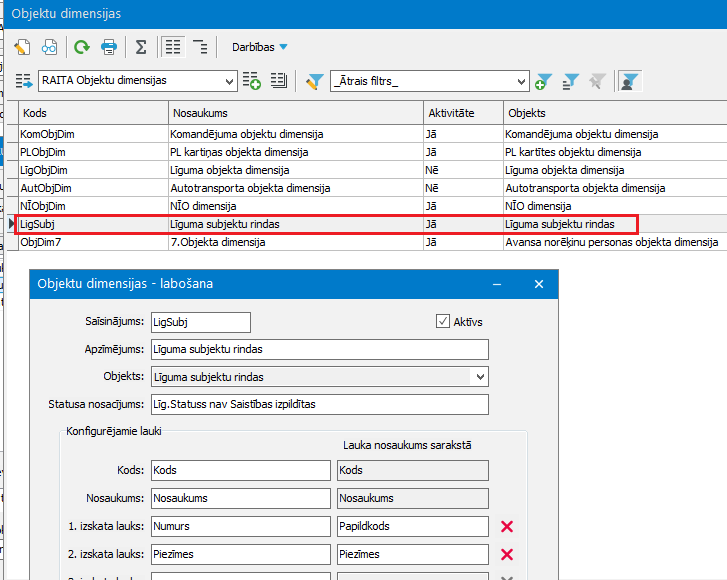
Task: Remove the 1. iskata lauks Numurs row
Action: tap(506, 526)
